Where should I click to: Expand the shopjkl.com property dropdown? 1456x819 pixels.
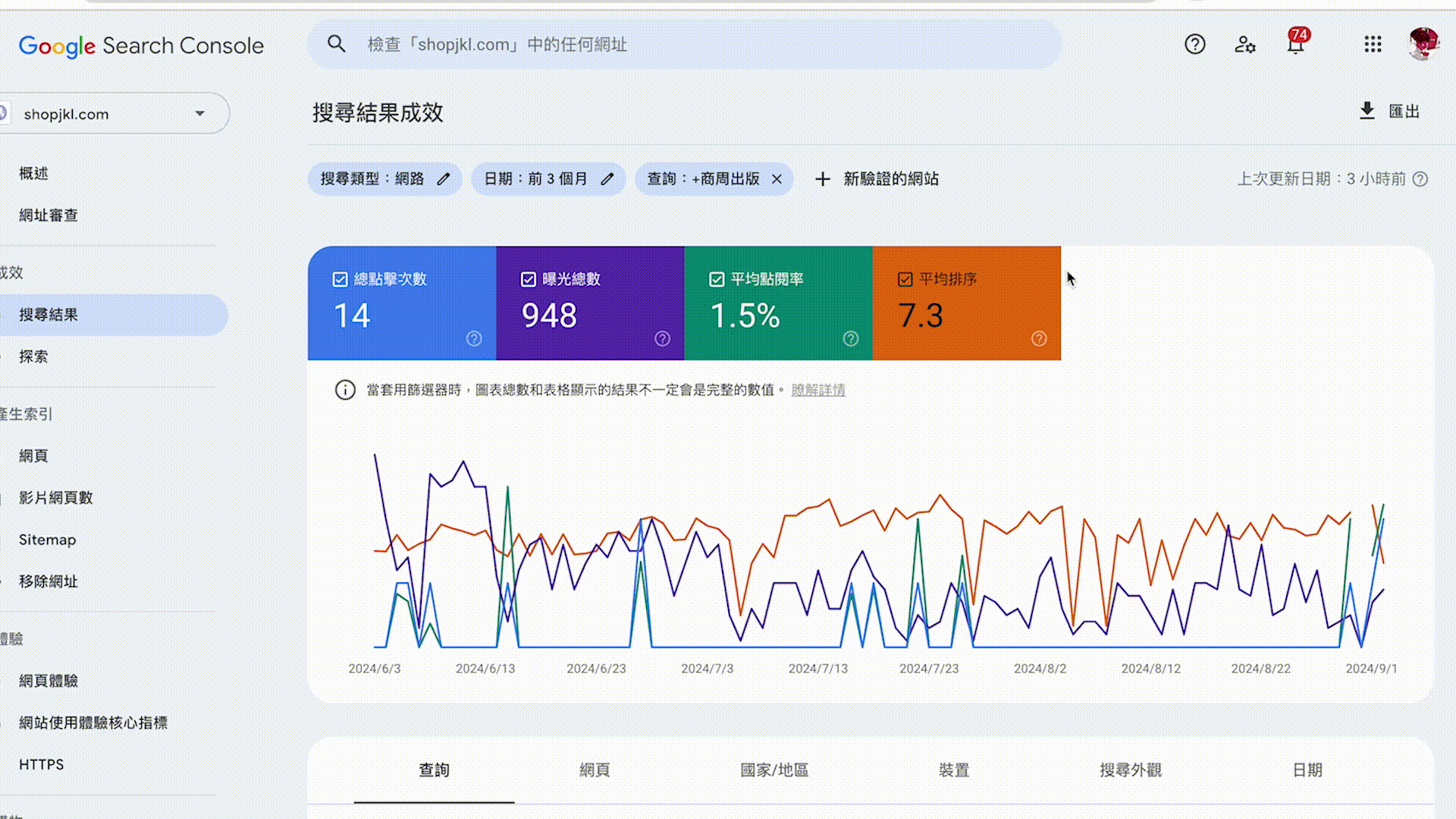199,114
